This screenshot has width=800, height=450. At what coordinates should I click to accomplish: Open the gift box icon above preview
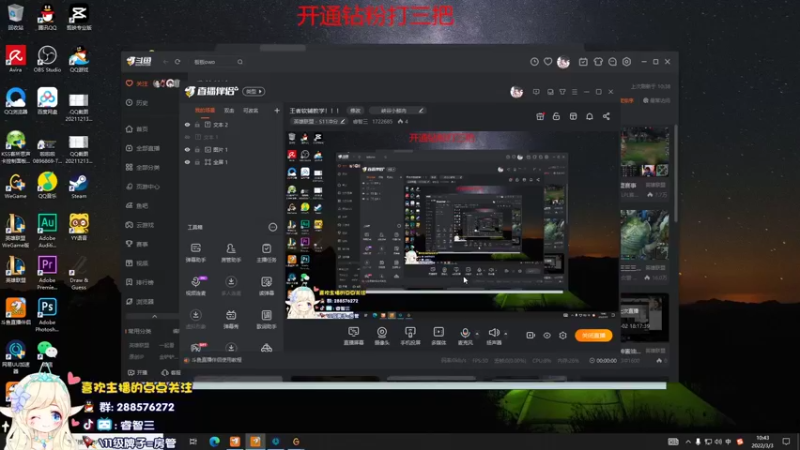tap(540, 116)
